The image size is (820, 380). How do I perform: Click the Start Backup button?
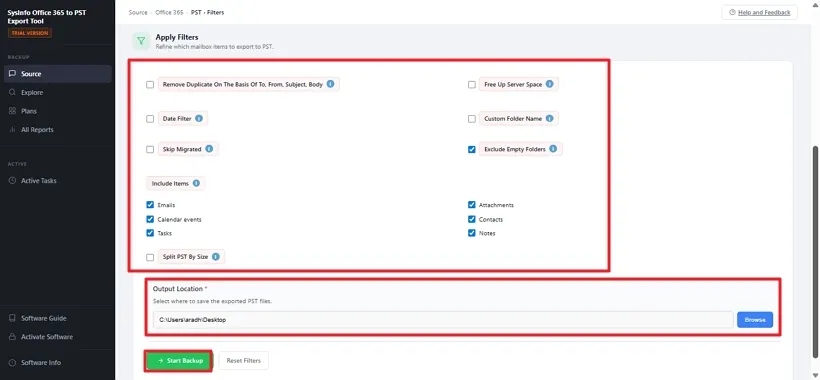point(179,361)
